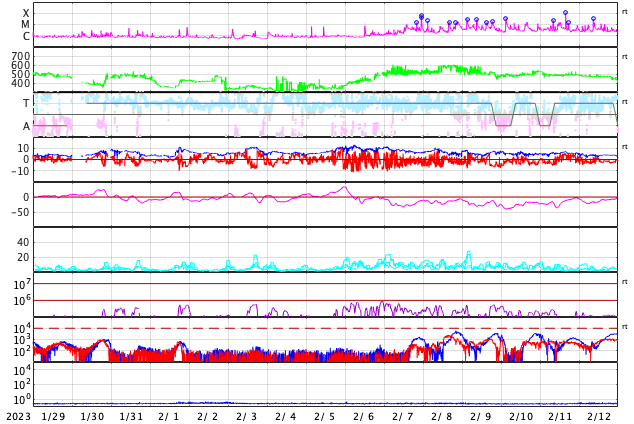Select the 2/ 3 date label

(x=247, y=417)
